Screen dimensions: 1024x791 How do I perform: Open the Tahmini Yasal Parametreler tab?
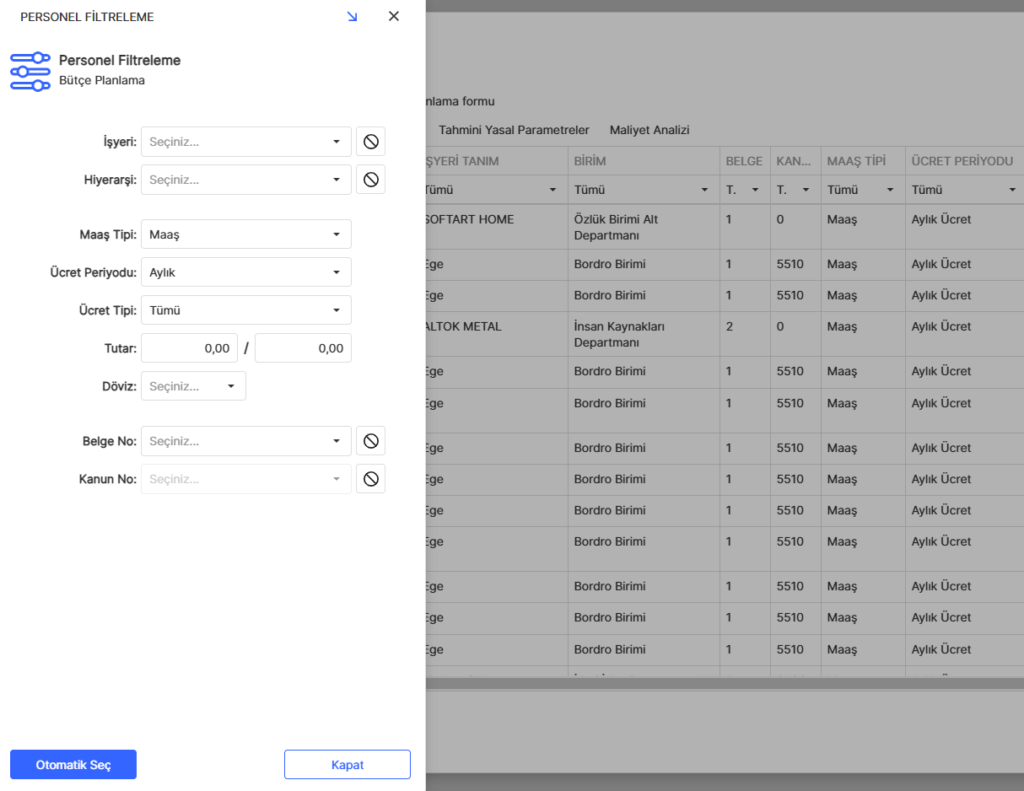pos(514,130)
